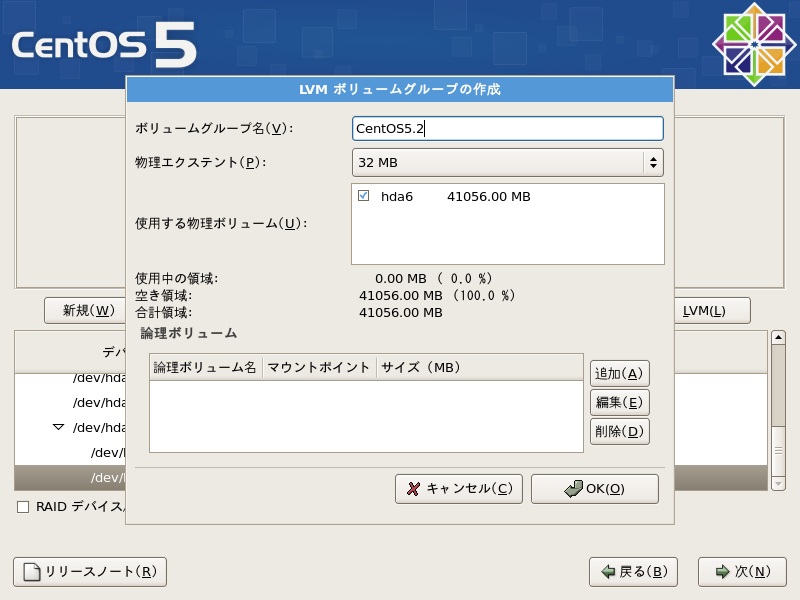800x600 pixels.
Task: Click the 新規 (New) partition button
Action: coord(85,311)
